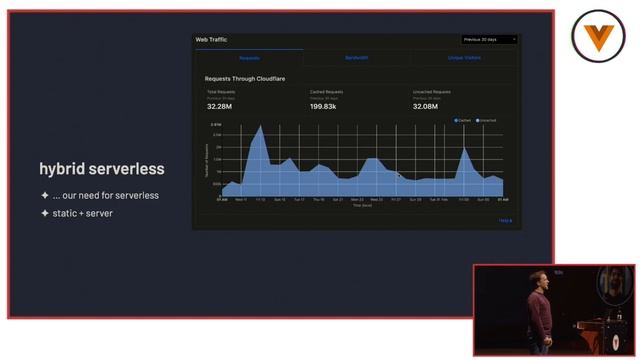
Task: Switch to the Requests tab
Action: pos(249,58)
